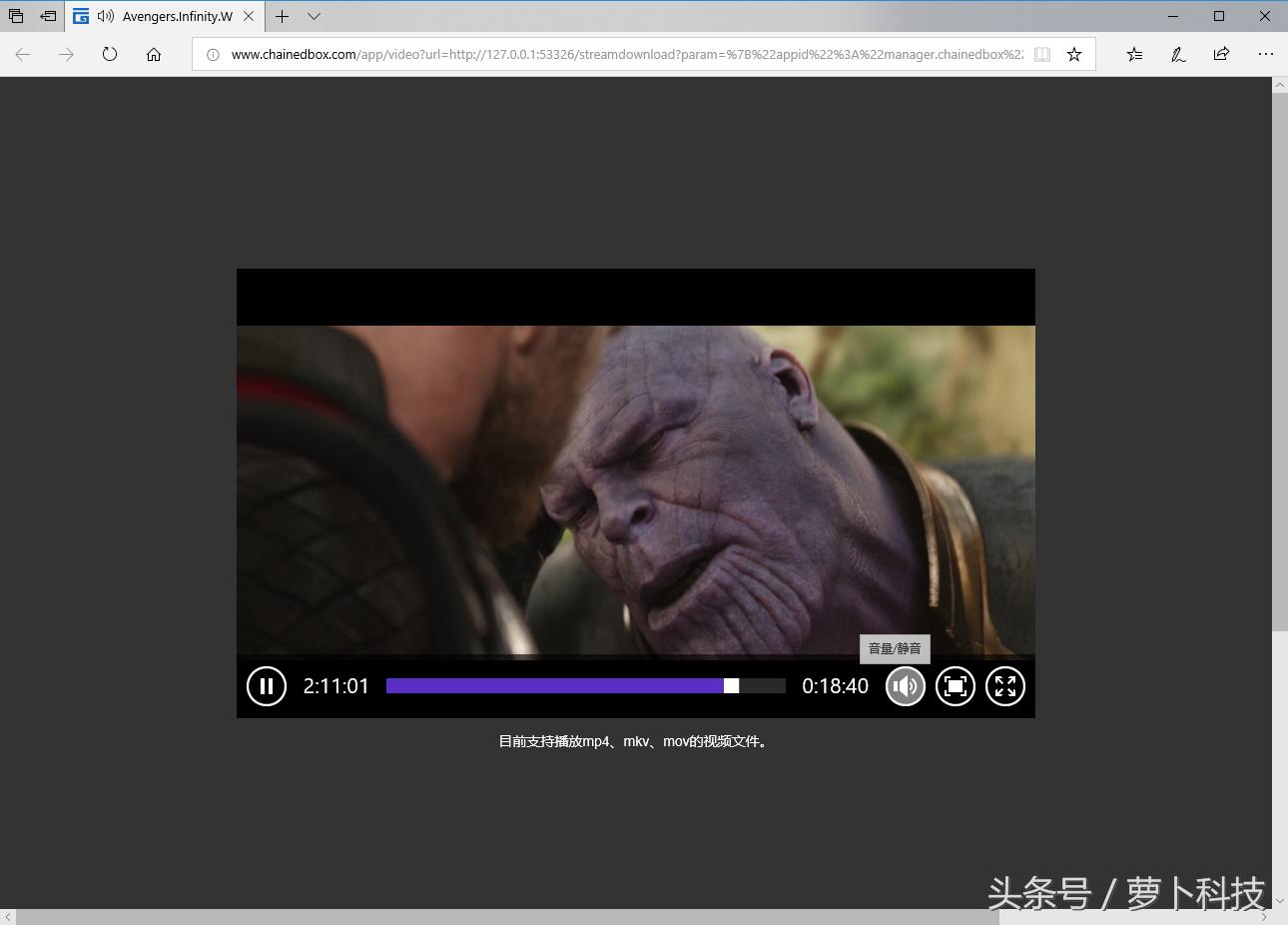Refresh the current page

coord(110,54)
